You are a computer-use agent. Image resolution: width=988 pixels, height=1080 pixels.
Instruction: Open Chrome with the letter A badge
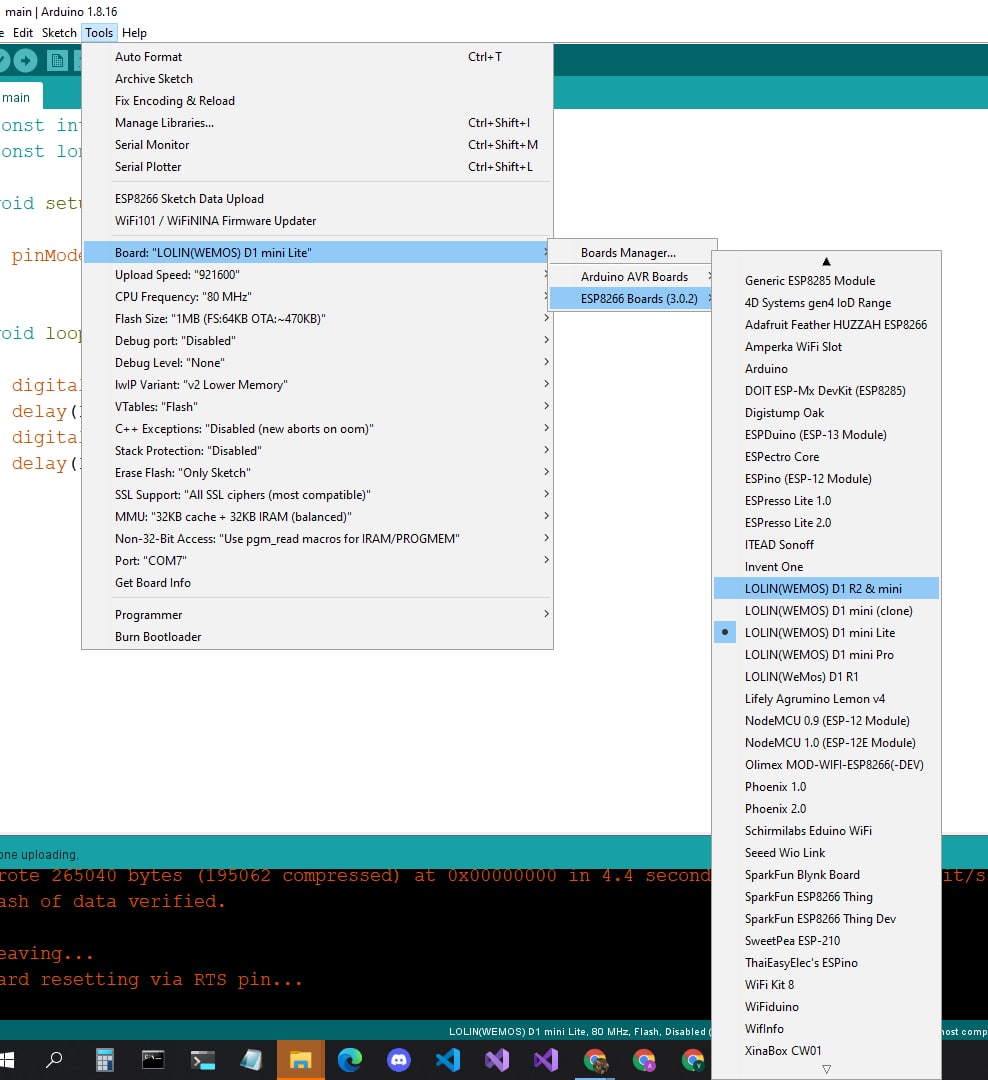click(x=644, y=1059)
